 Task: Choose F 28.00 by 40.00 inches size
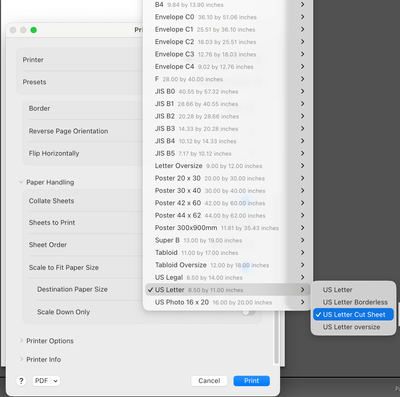[228, 79]
